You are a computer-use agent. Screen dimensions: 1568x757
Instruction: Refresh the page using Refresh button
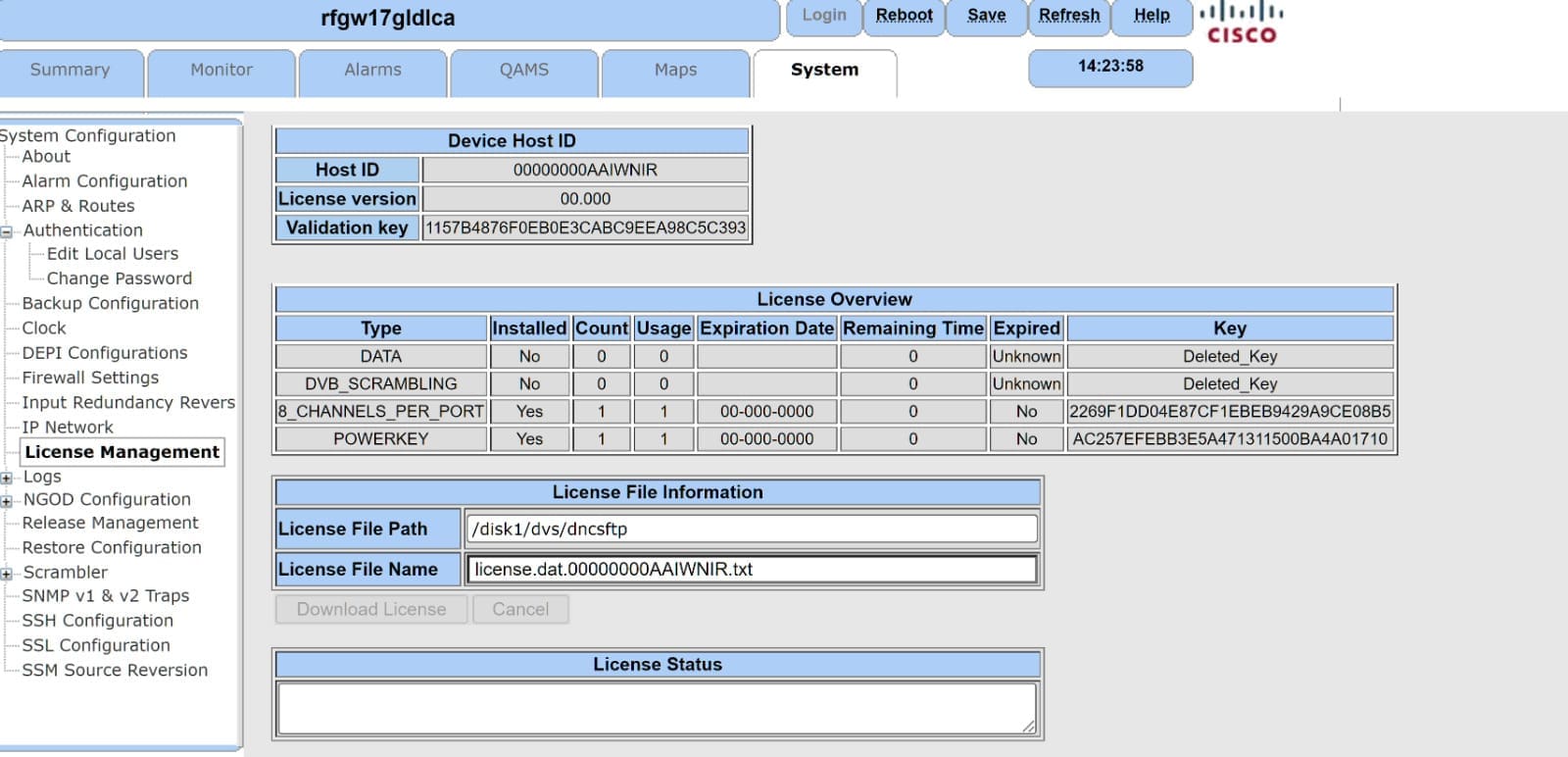coord(1069,16)
